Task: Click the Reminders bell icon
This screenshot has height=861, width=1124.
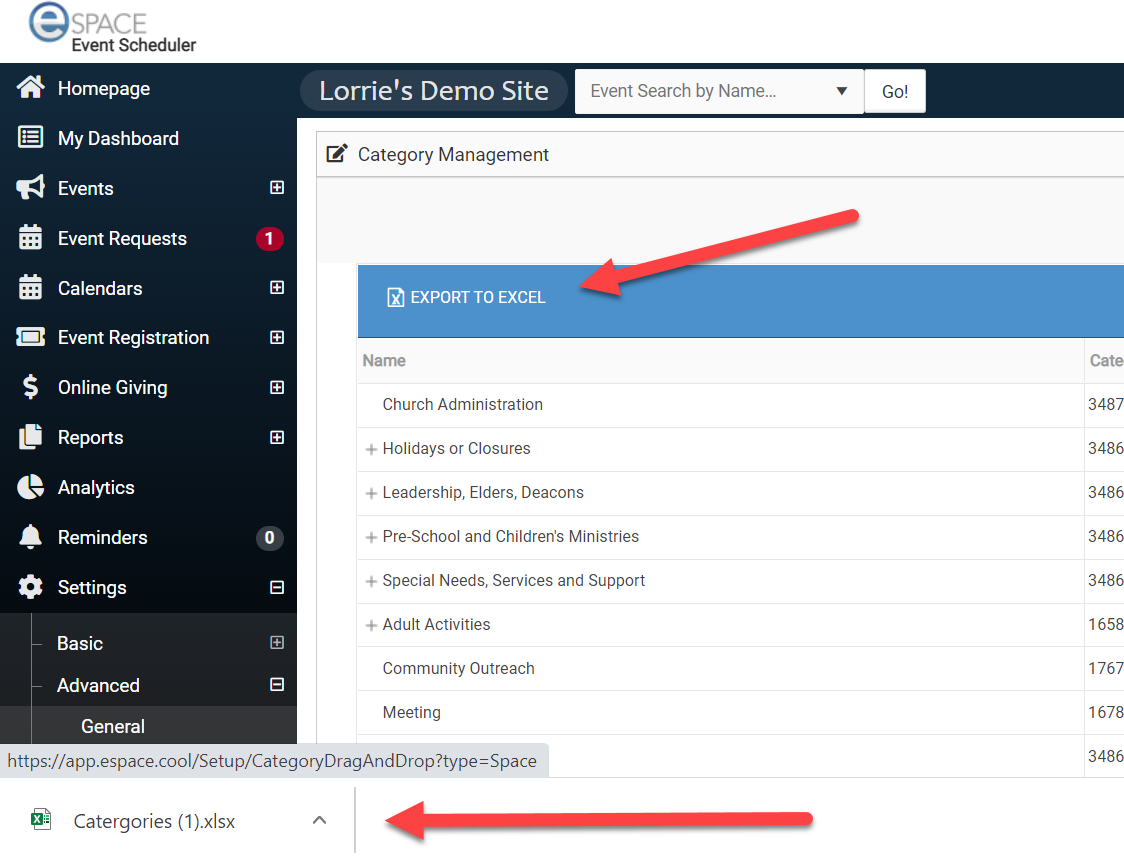Action: [x=31, y=537]
